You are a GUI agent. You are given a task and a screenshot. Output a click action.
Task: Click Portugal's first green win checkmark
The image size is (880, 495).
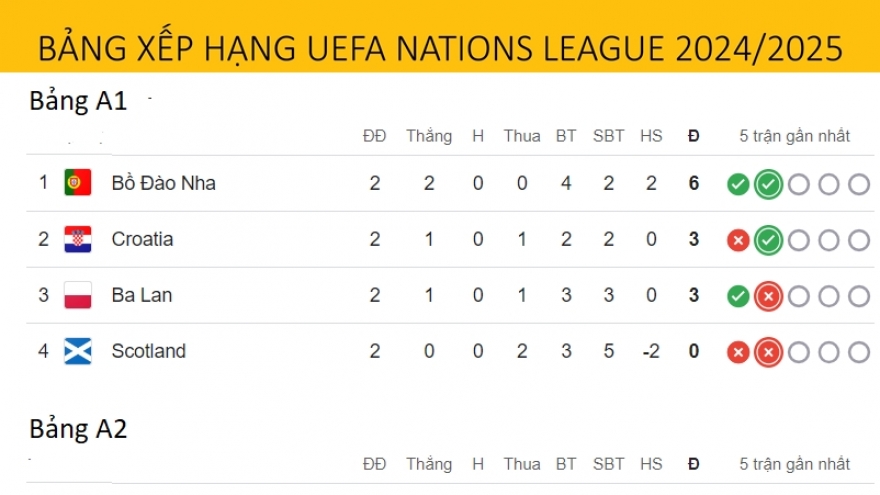738,184
